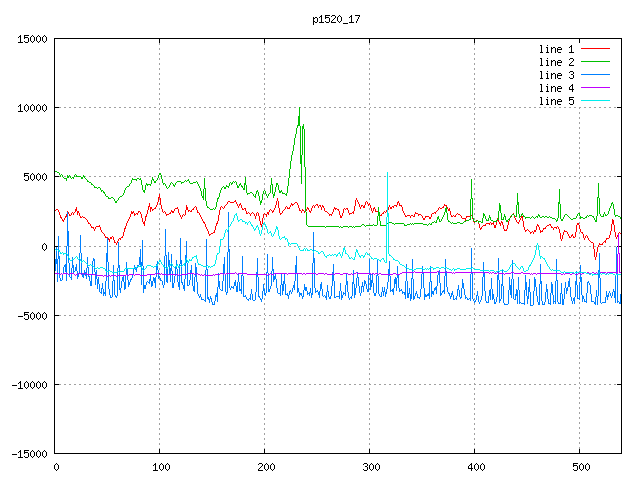
Task: Select the 5000 y-axis tick label
Action: (33, 177)
